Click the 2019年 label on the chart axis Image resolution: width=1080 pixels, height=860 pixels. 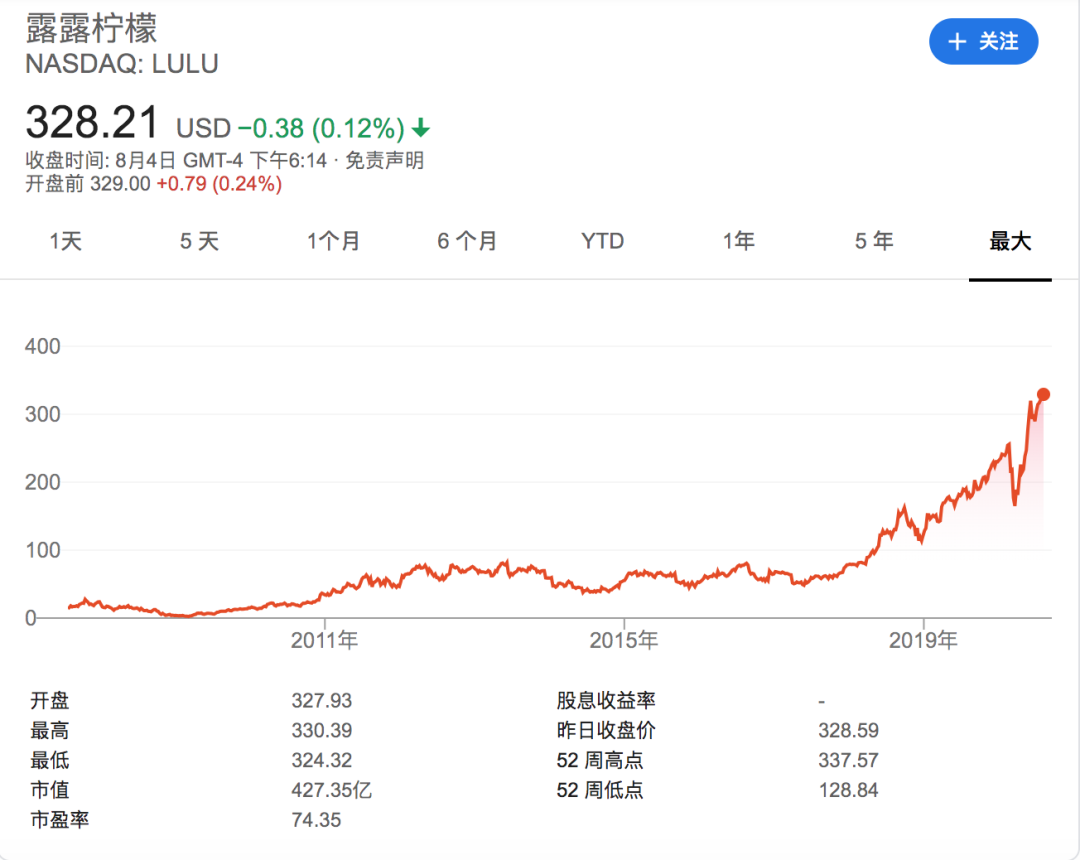coord(923,640)
